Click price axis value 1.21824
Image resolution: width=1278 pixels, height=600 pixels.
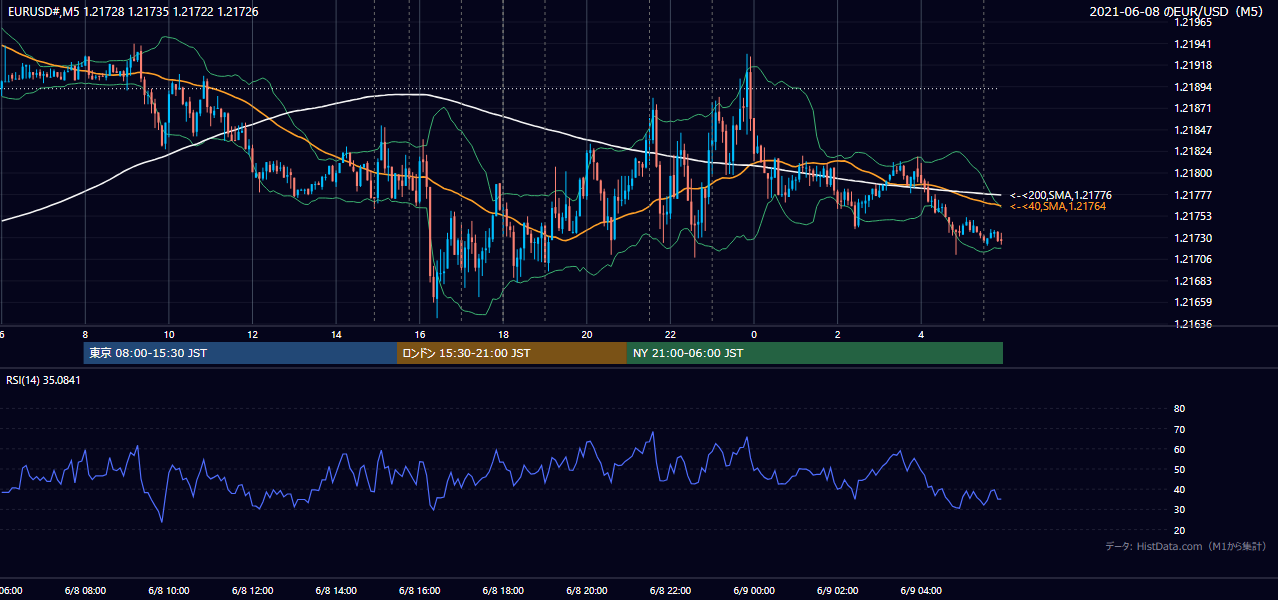pyautogui.click(x=1193, y=151)
